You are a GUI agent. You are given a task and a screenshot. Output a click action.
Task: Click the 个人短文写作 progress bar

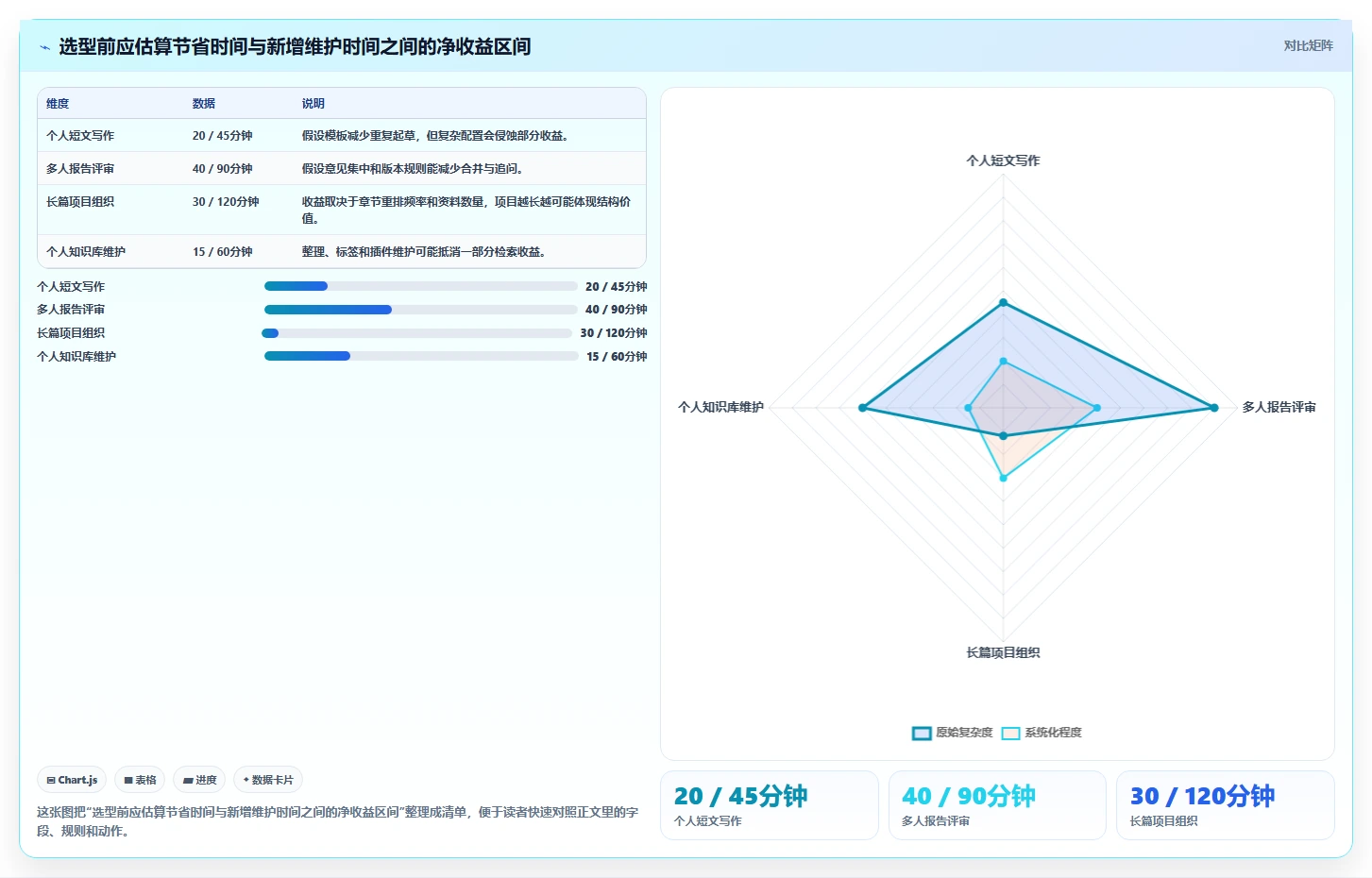point(421,286)
